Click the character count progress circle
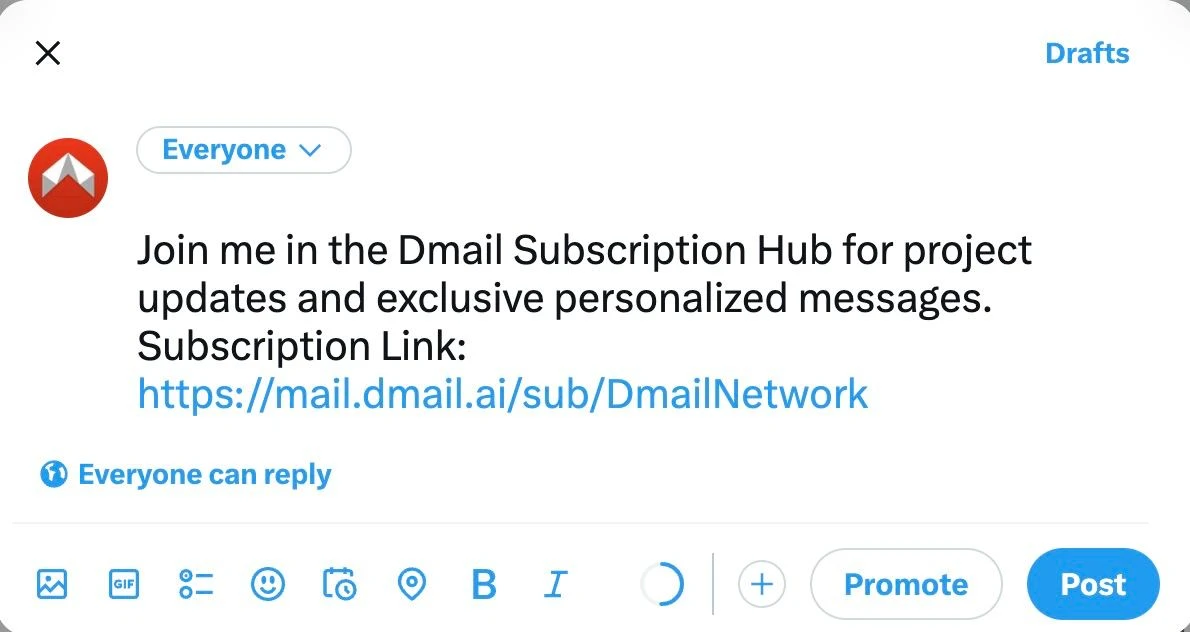This screenshot has height=632, width=1190. click(661, 584)
